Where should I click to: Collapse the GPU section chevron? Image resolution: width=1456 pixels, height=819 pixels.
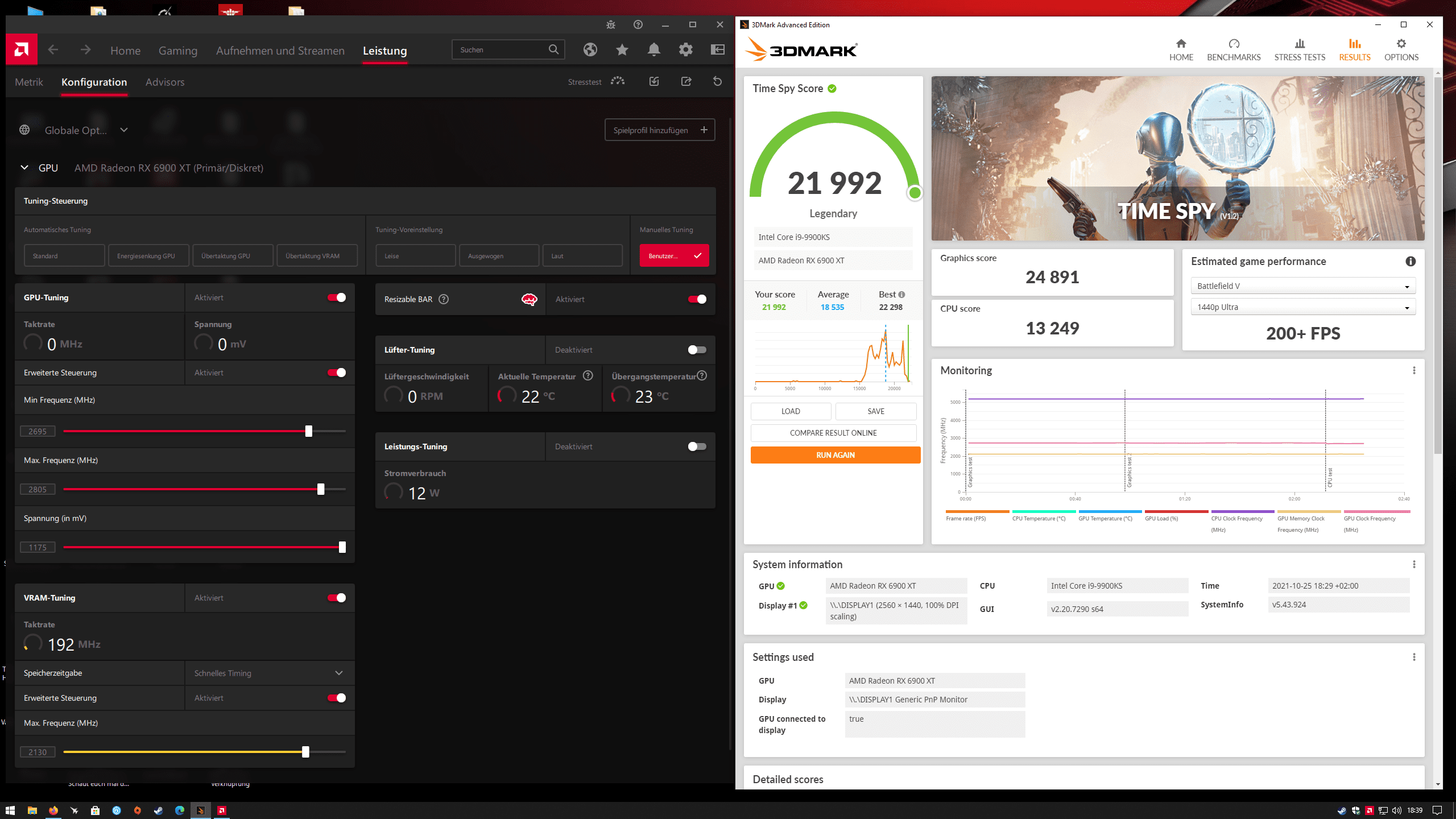point(24,168)
